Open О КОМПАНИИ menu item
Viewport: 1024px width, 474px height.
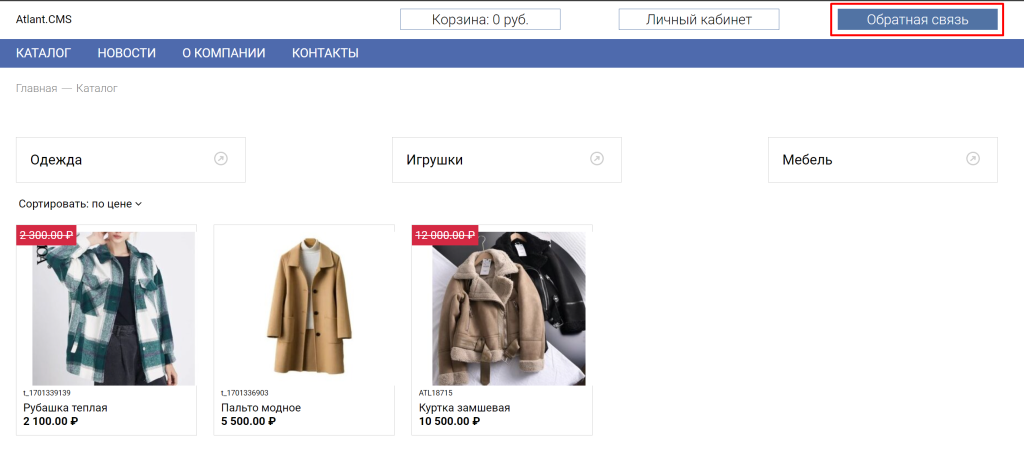click(x=224, y=54)
